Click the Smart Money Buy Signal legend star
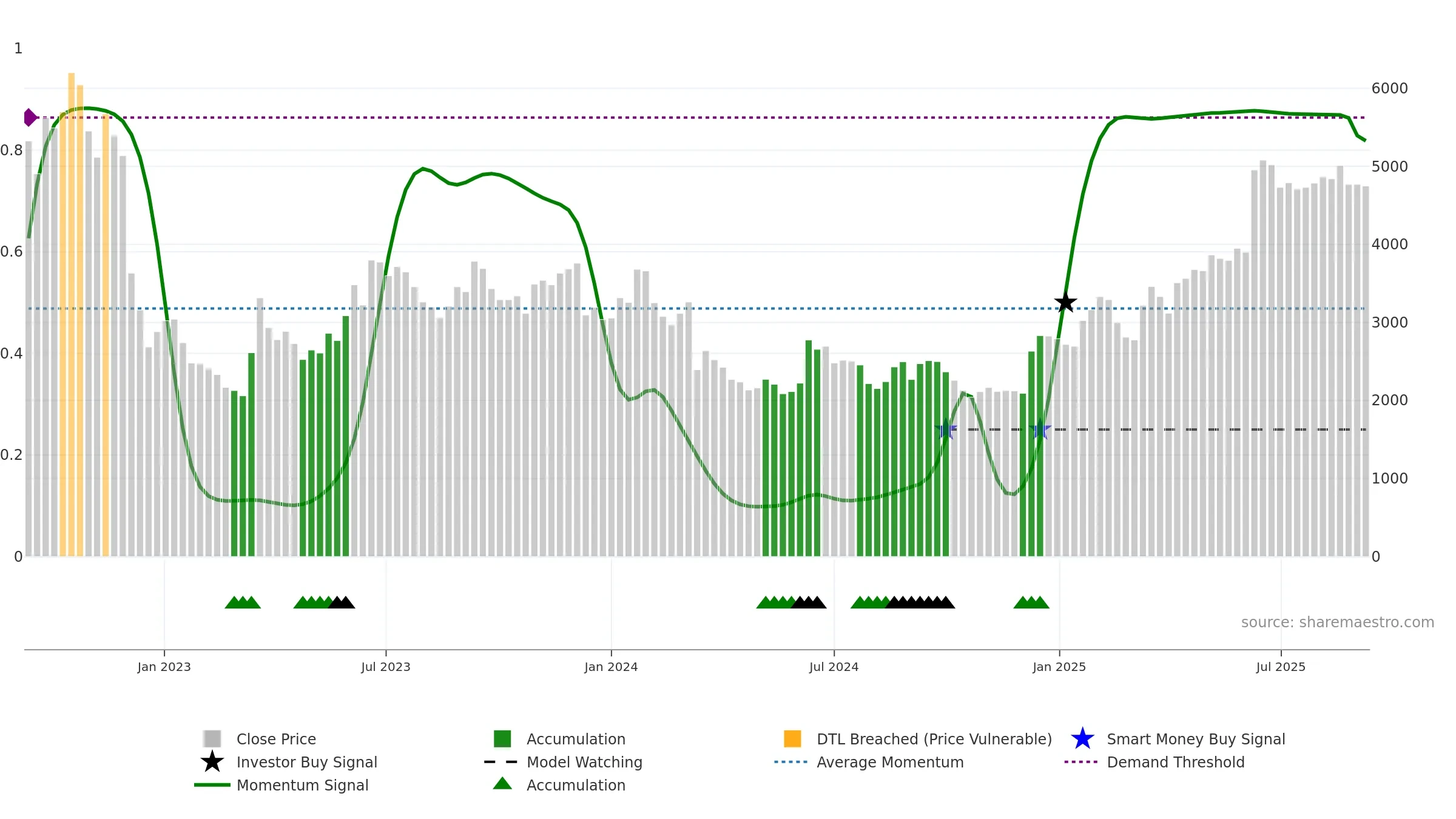 1082,739
